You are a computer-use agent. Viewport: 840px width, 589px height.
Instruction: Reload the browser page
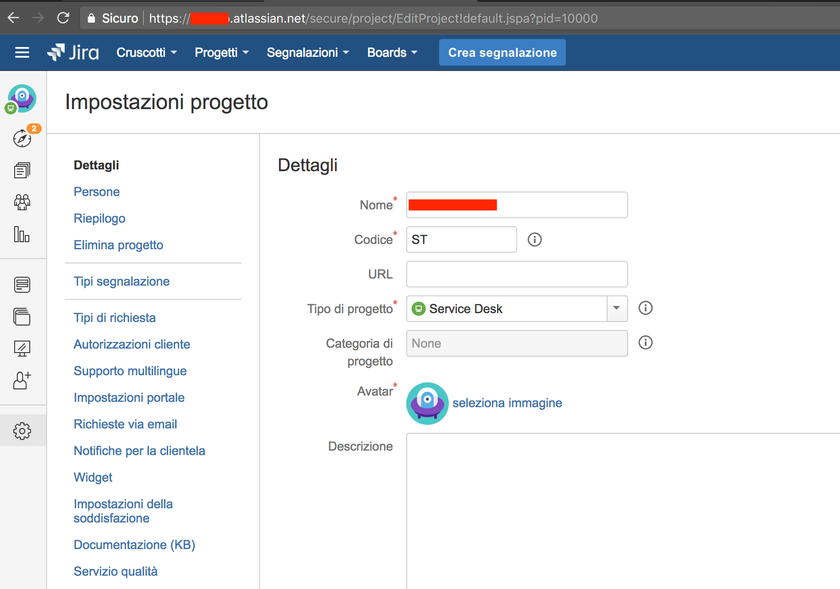[63, 18]
